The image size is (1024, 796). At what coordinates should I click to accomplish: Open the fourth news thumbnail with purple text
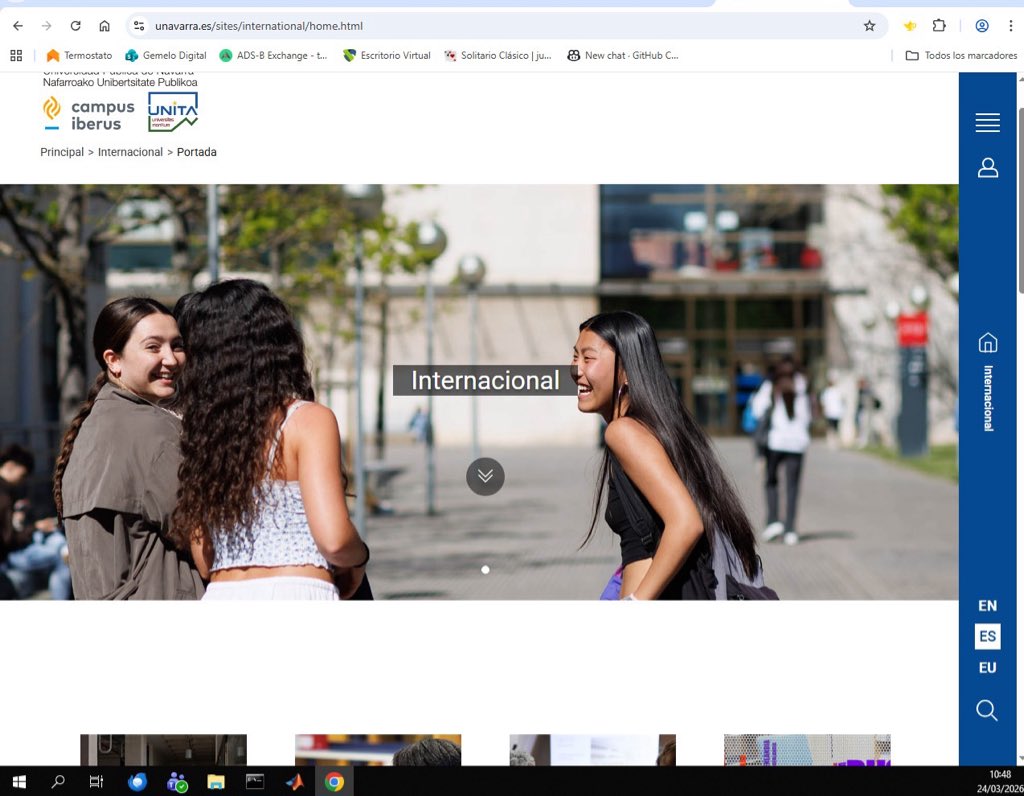click(807, 750)
